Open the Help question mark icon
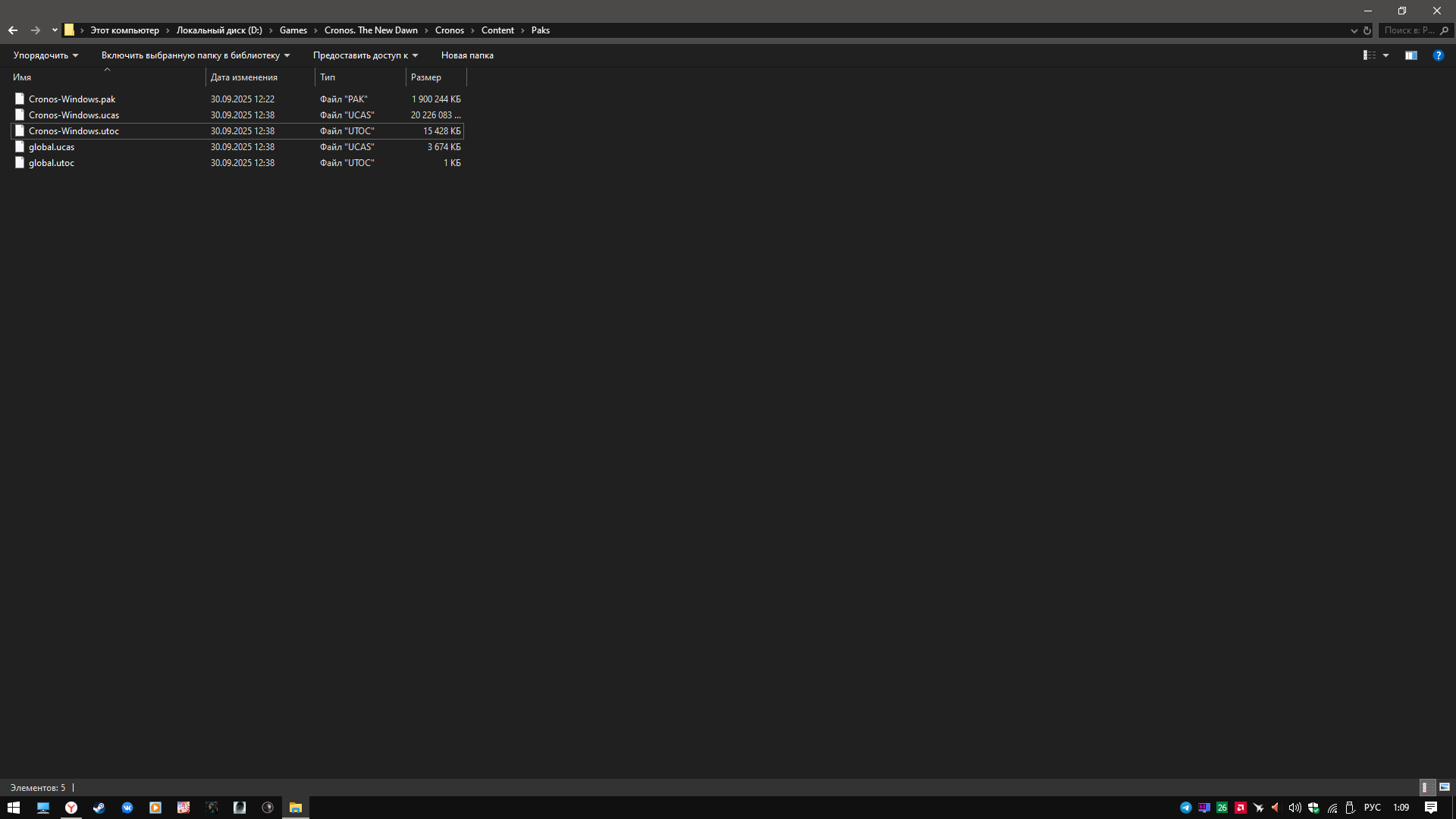The image size is (1456, 819). (1438, 55)
